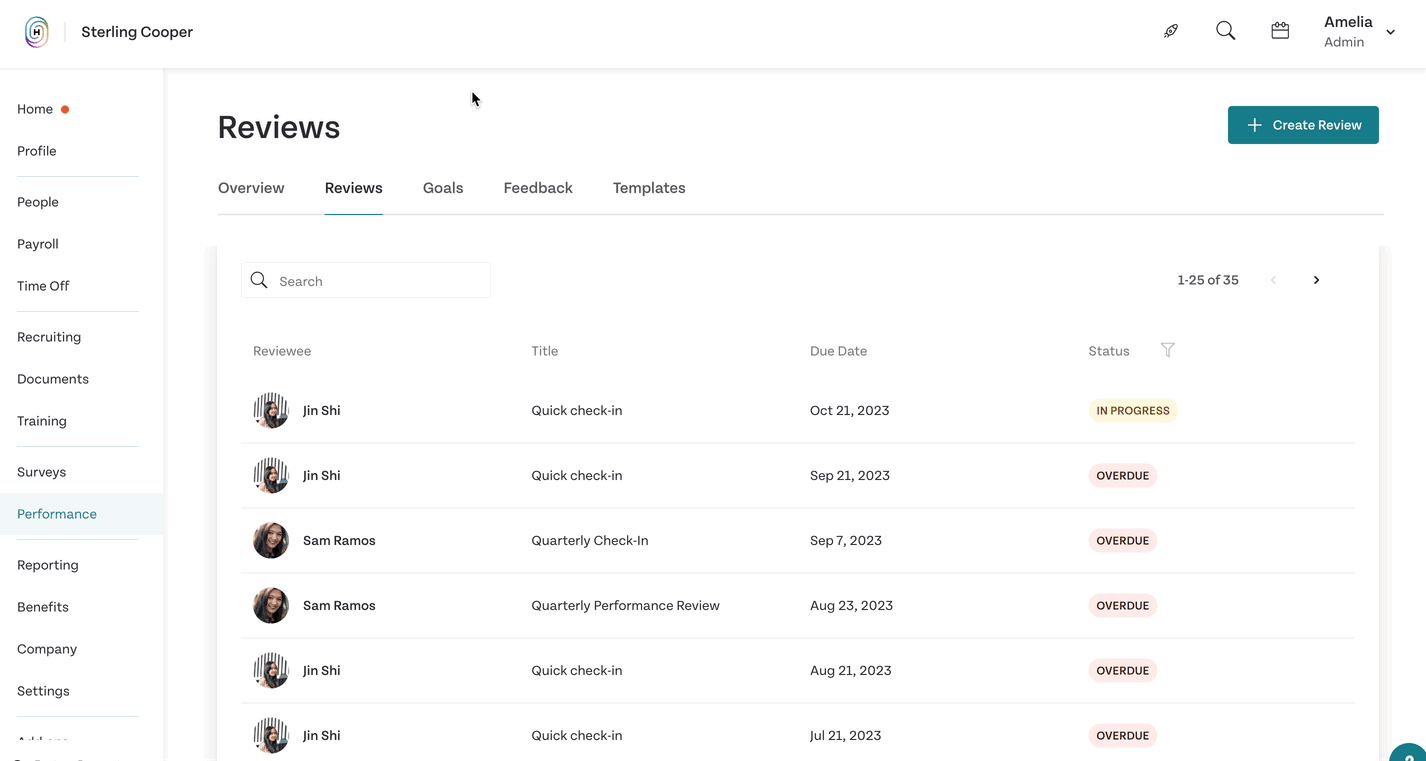Image resolution: width=1426 pixels, height=761 pixels.
Task: Open Reporting from the sidebar
Action: tap(48, 565)
